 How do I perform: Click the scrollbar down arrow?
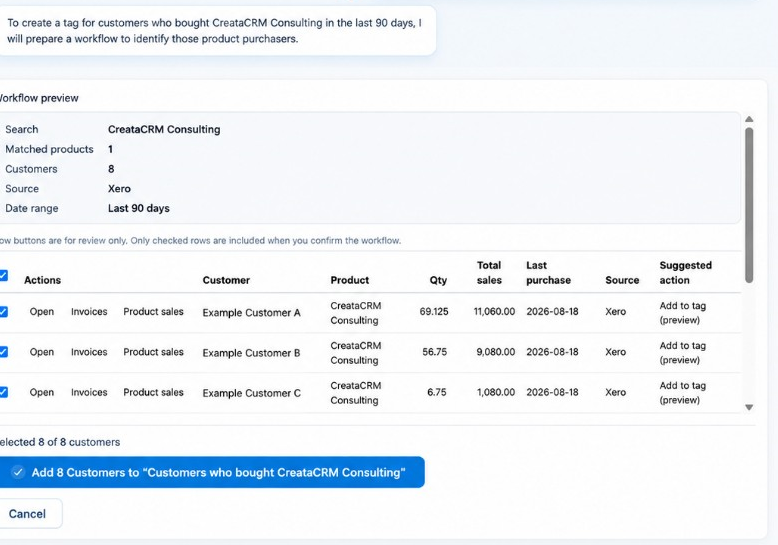pyautogui.click(x=749, y=408)
